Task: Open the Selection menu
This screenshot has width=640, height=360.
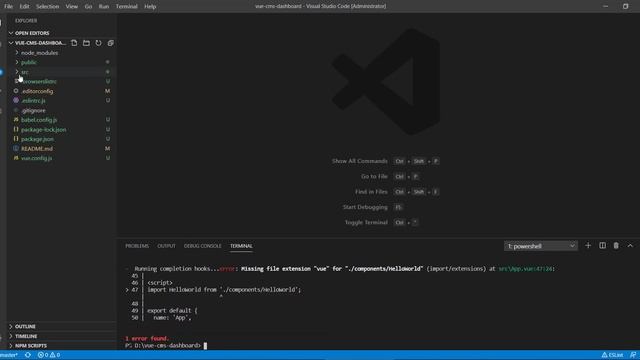Action: pyautogui.click(x=47, y=7)
